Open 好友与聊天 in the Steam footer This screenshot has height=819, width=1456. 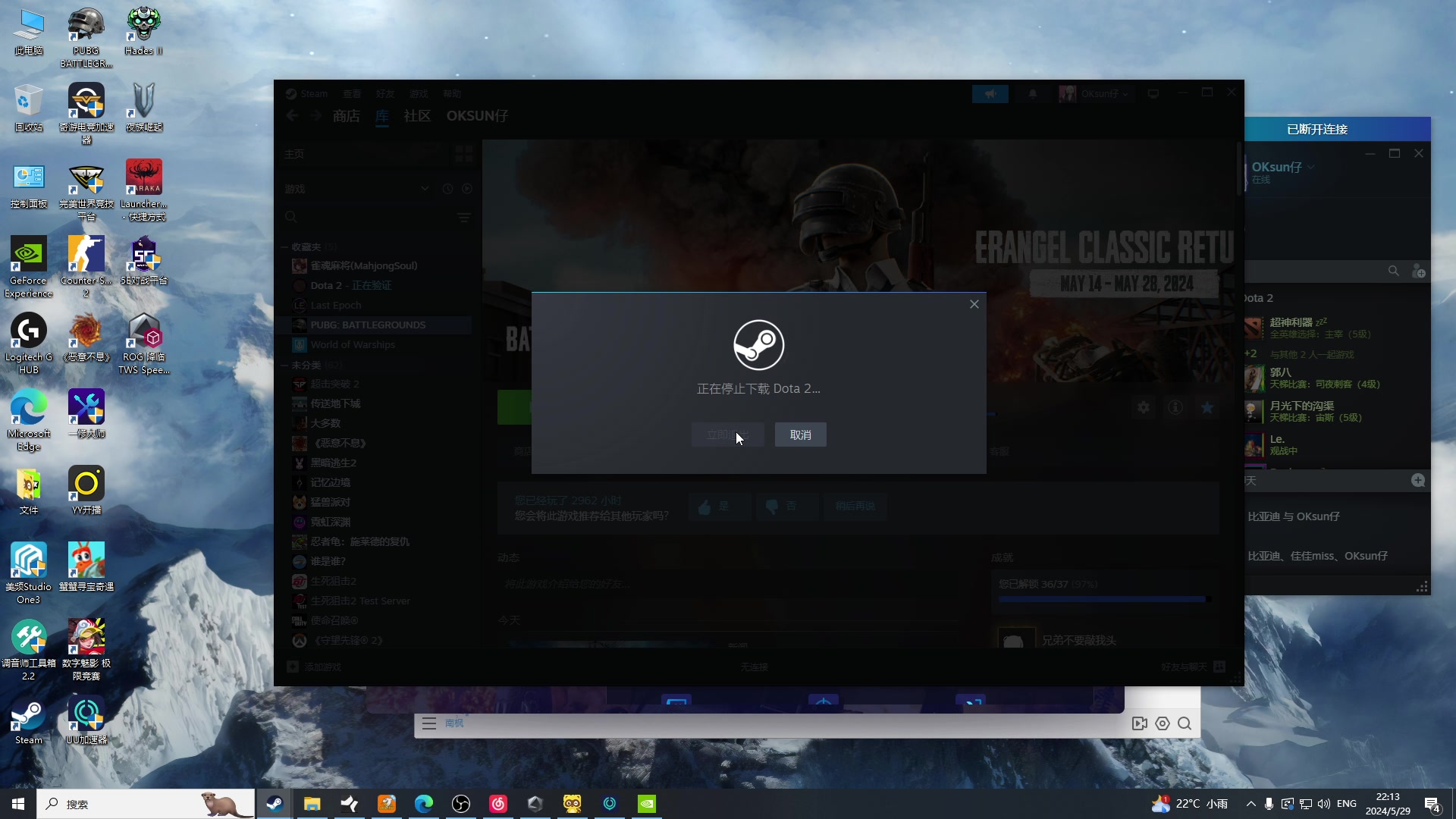click(x=1193, y=667)
